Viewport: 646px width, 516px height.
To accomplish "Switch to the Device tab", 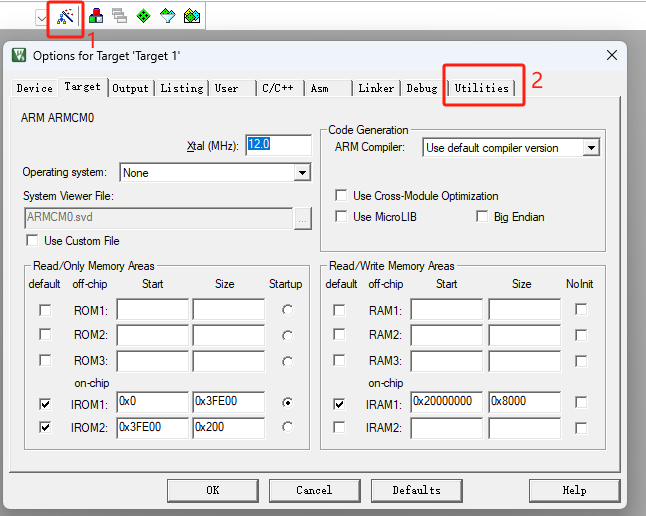I will [35, 88].
